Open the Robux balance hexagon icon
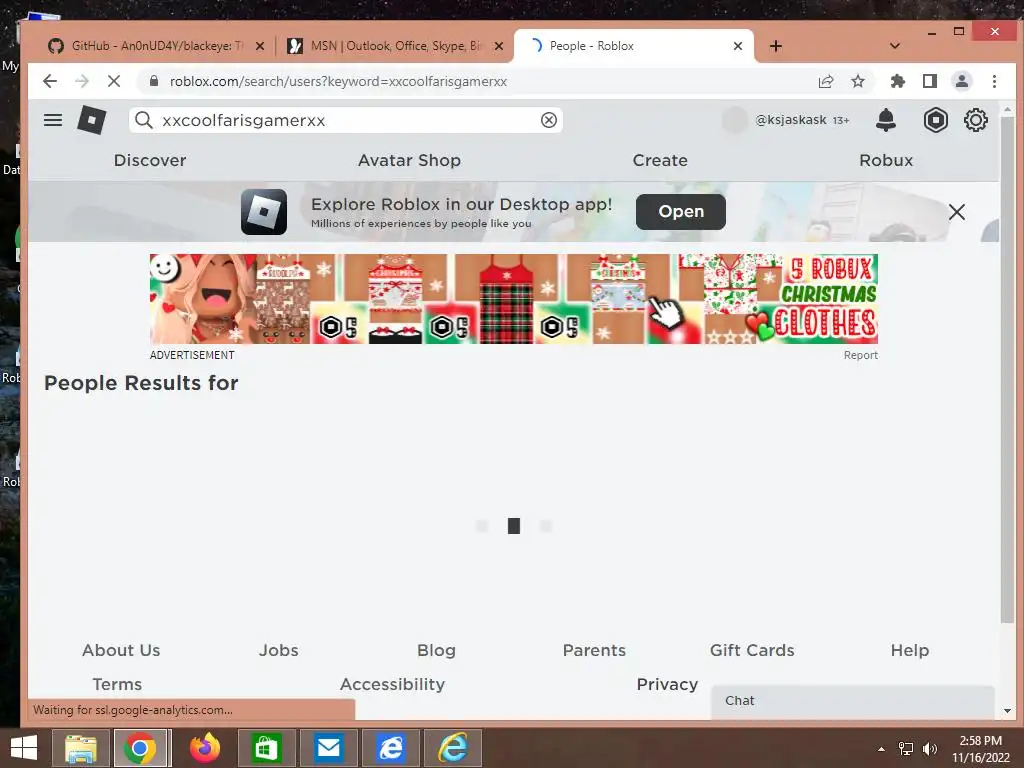 click(935, 120)
